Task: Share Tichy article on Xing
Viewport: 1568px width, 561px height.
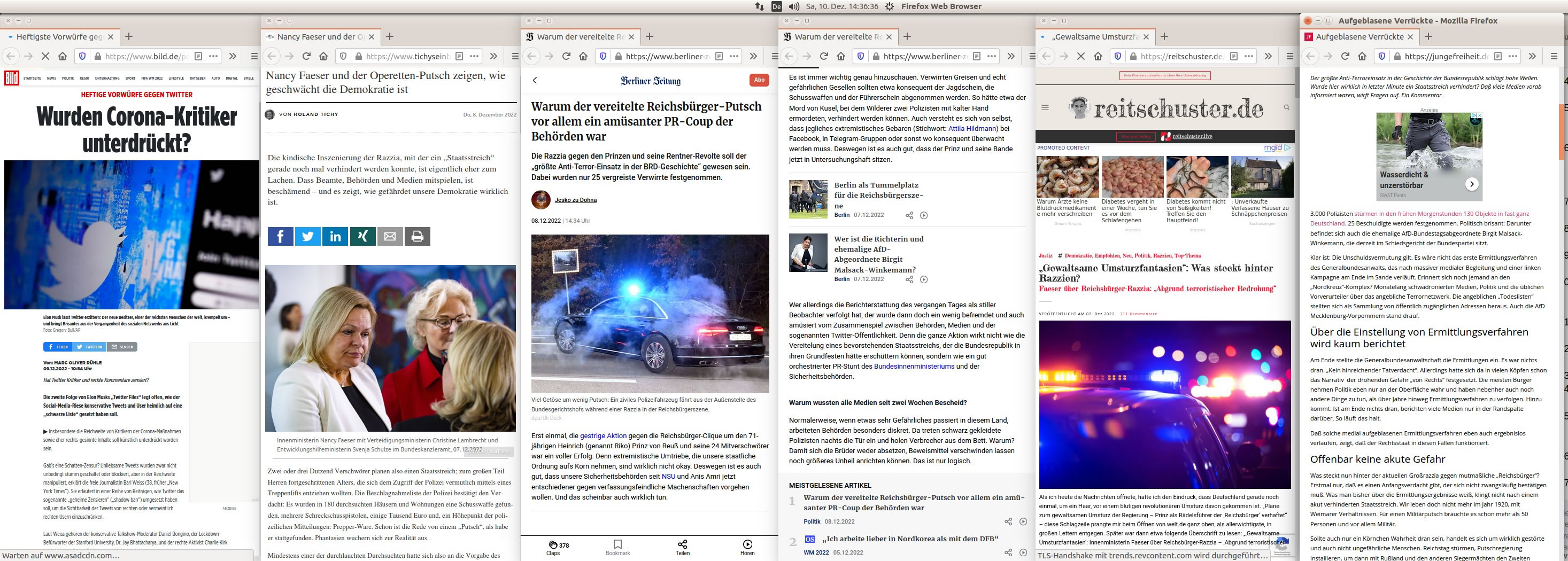Action: point(363,236)
